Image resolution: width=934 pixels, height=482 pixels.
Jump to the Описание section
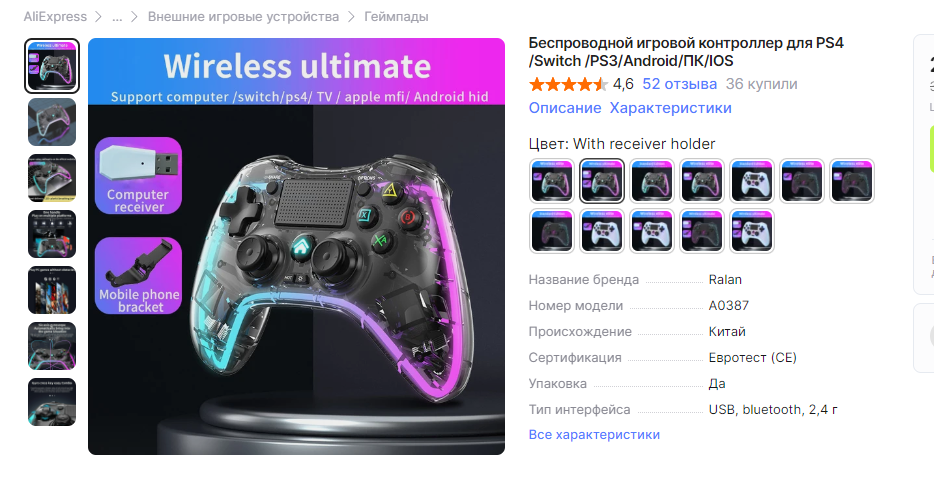(x=565, y=108)
